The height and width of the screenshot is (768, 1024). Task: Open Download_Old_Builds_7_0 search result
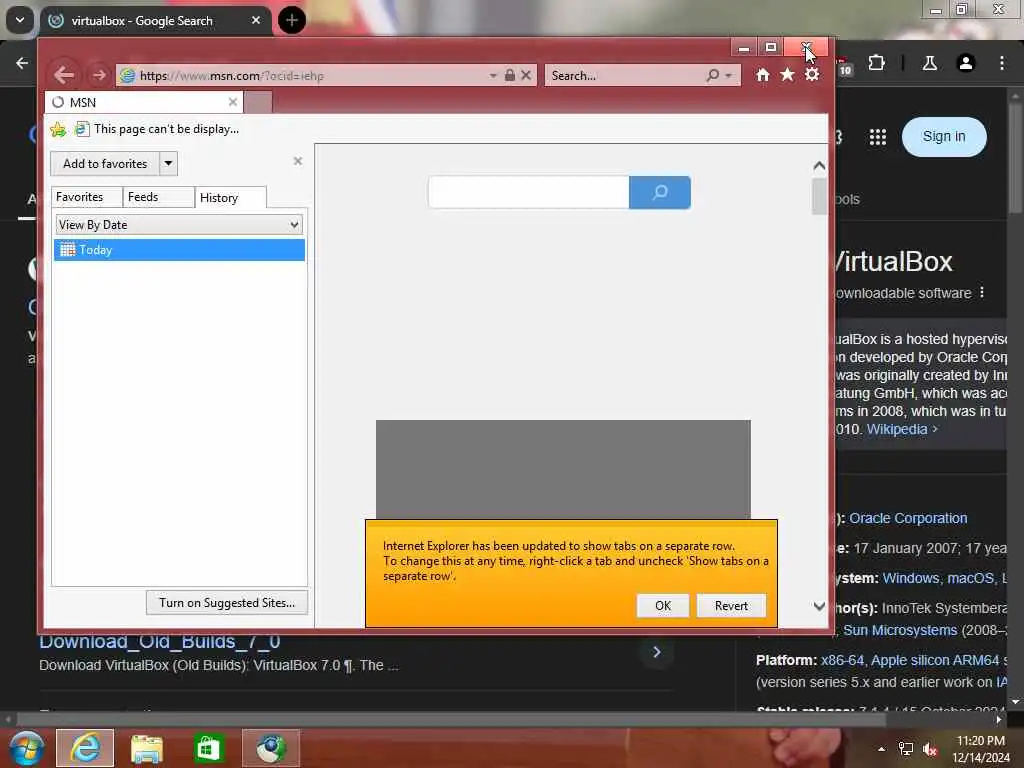click(x=159, y=641)
